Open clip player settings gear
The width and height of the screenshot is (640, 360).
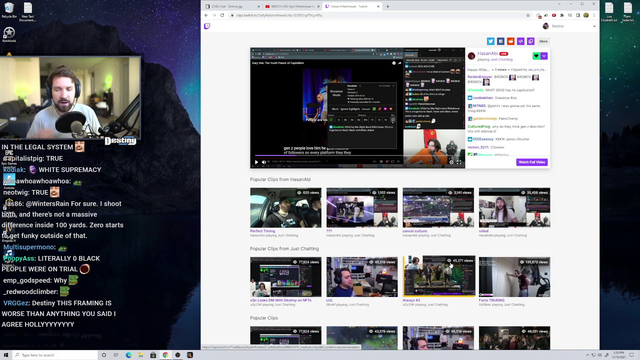tap(451, 162)
